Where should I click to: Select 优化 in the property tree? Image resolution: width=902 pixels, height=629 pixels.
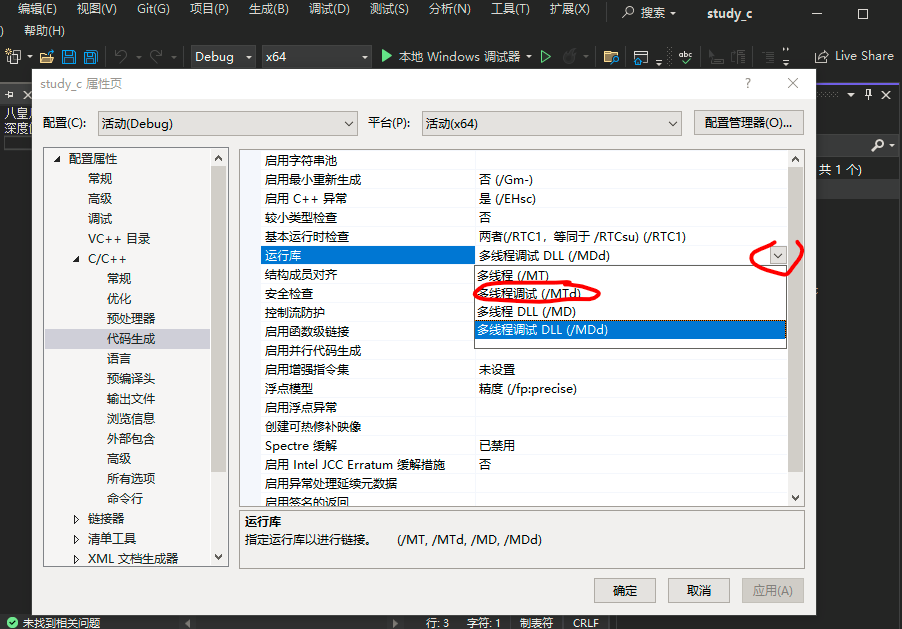119,298
